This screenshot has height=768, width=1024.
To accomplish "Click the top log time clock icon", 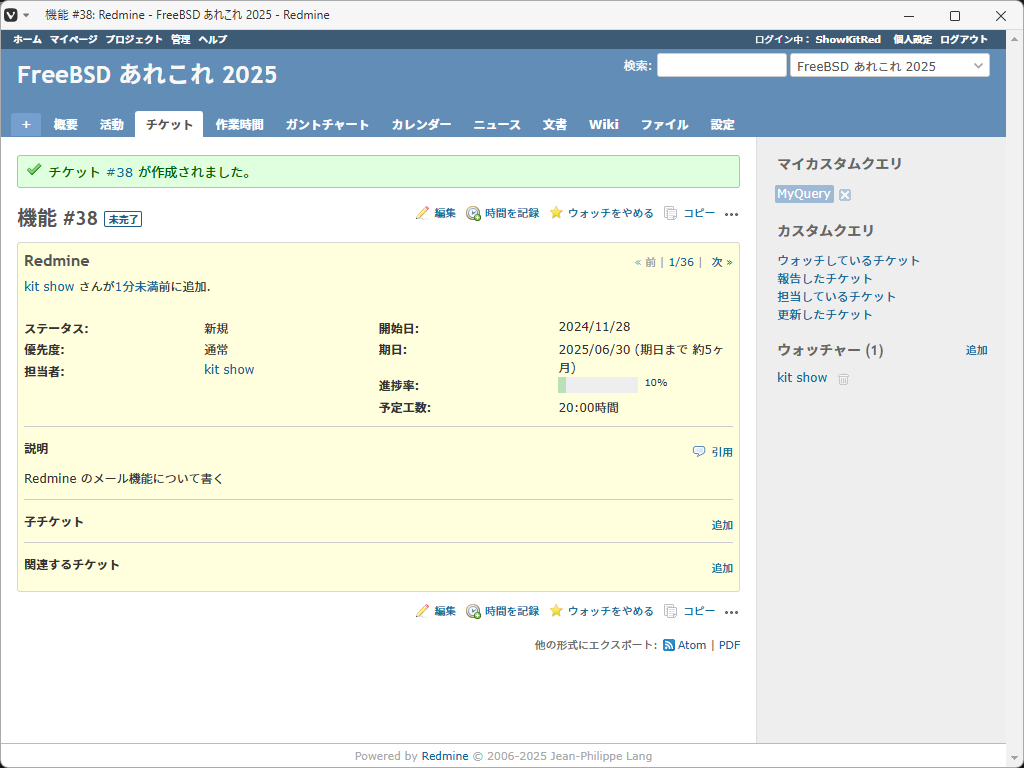I will click(473, 214).
